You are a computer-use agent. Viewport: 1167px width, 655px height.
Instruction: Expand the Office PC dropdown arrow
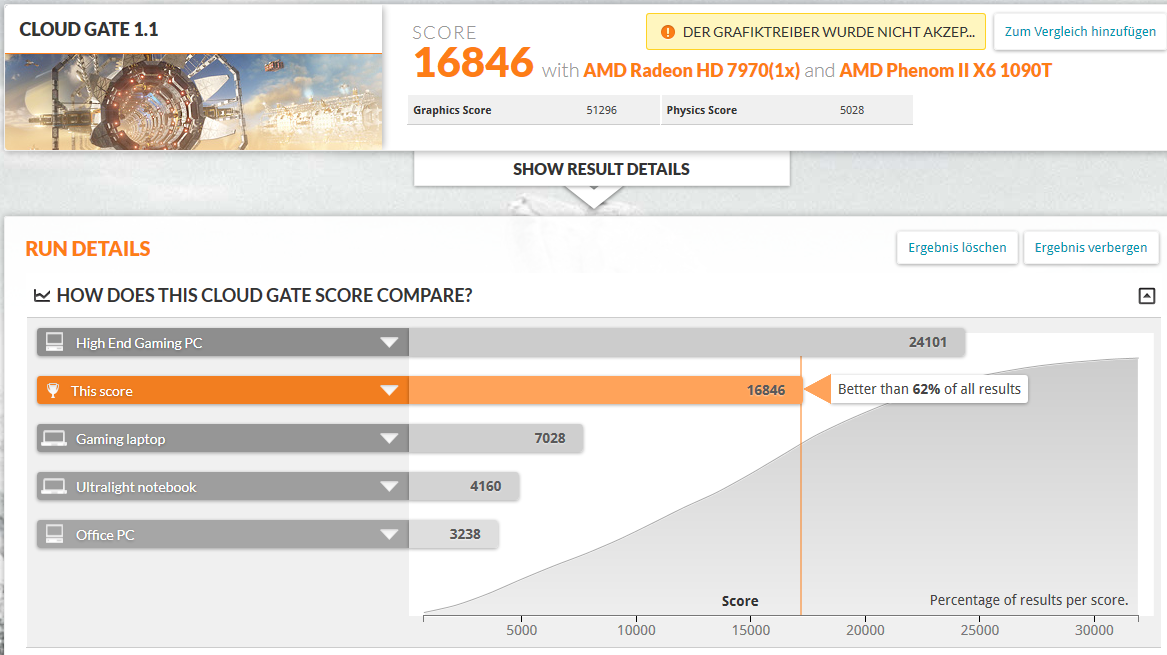point(389,534)
